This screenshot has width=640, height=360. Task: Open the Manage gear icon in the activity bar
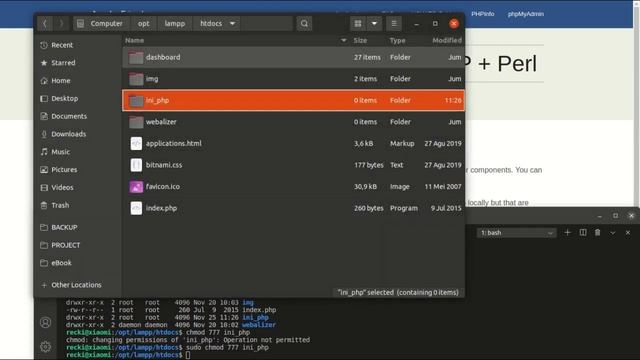(x=45, y=347)
